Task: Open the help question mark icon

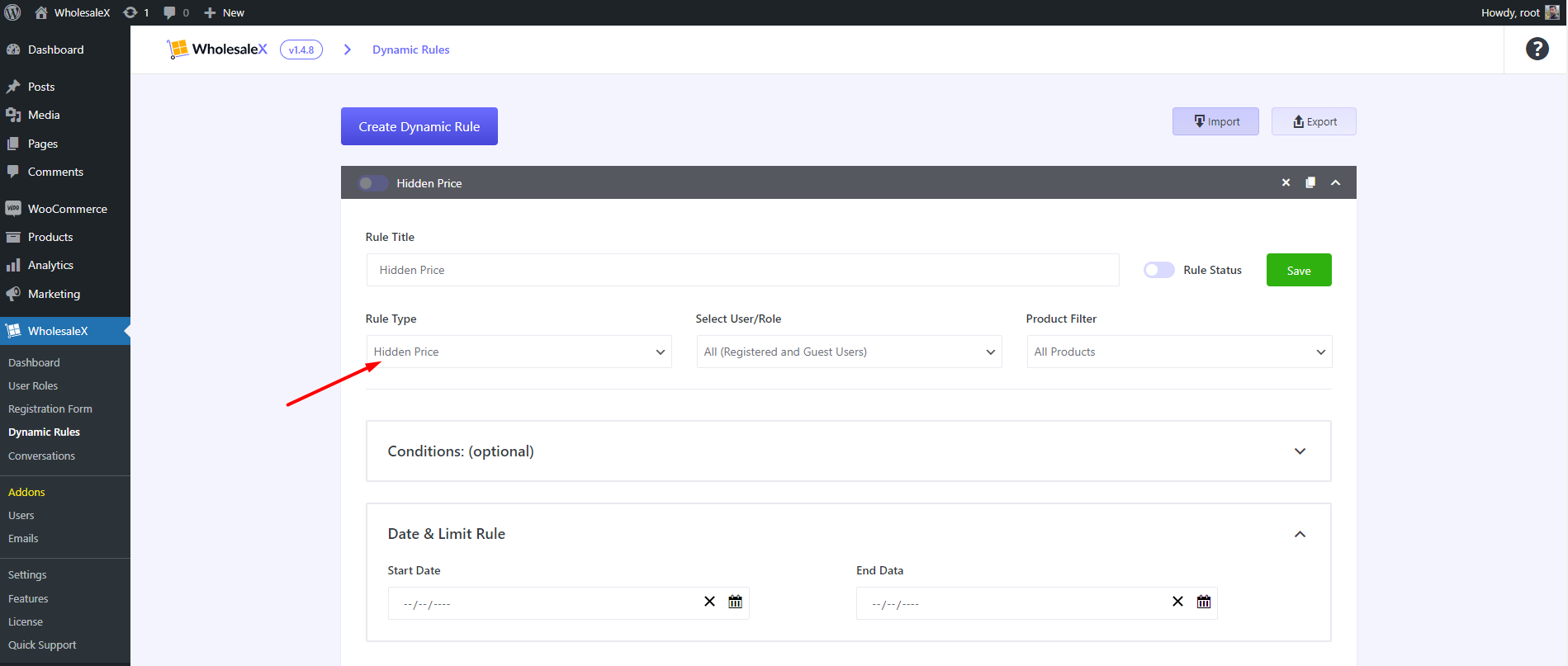Action: pyautogui.click(x=1537, y=49)
